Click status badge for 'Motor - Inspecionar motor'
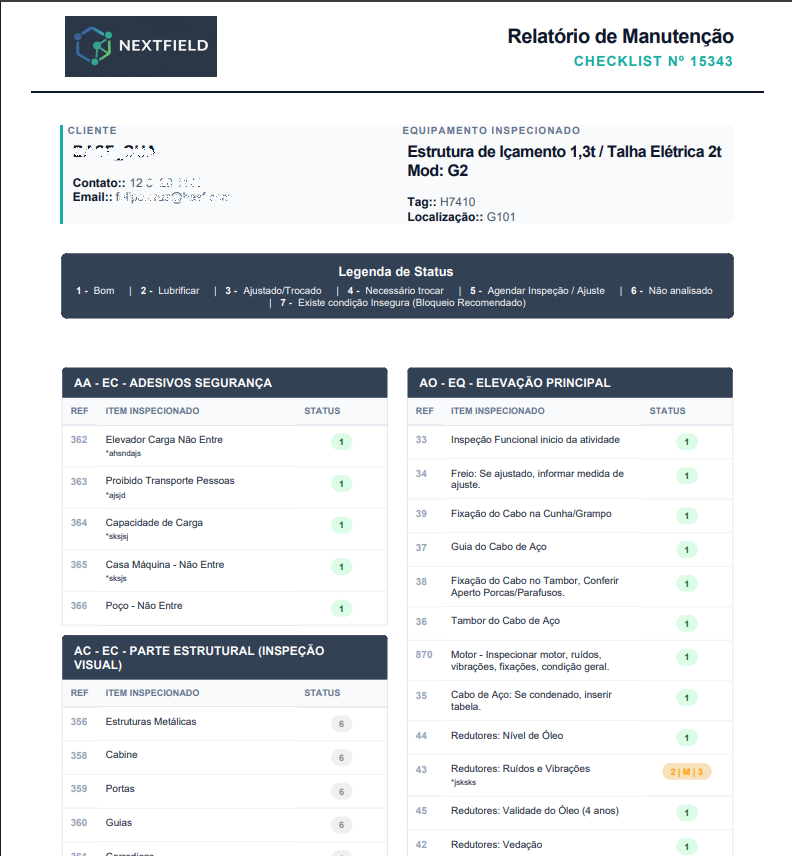This screenshot has height=856, width=792. [687, 657]
